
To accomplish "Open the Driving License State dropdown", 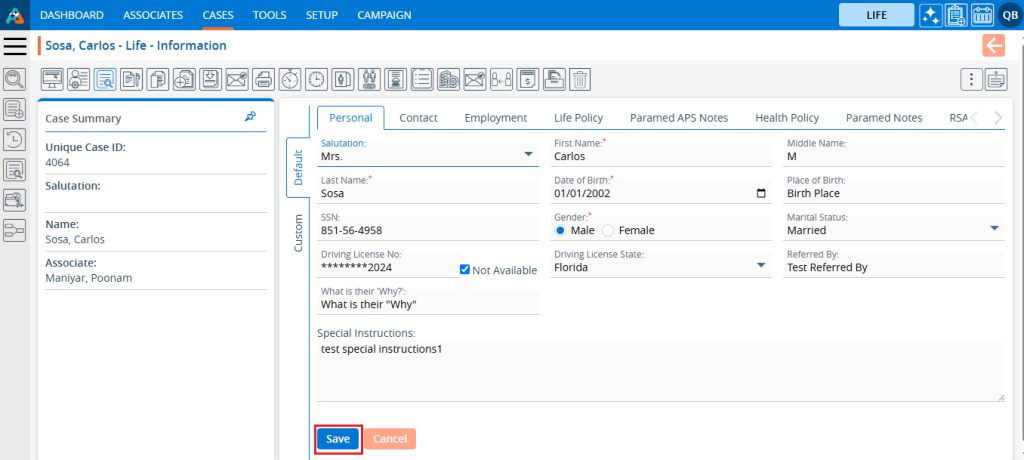I will click(x=761, y=265).
